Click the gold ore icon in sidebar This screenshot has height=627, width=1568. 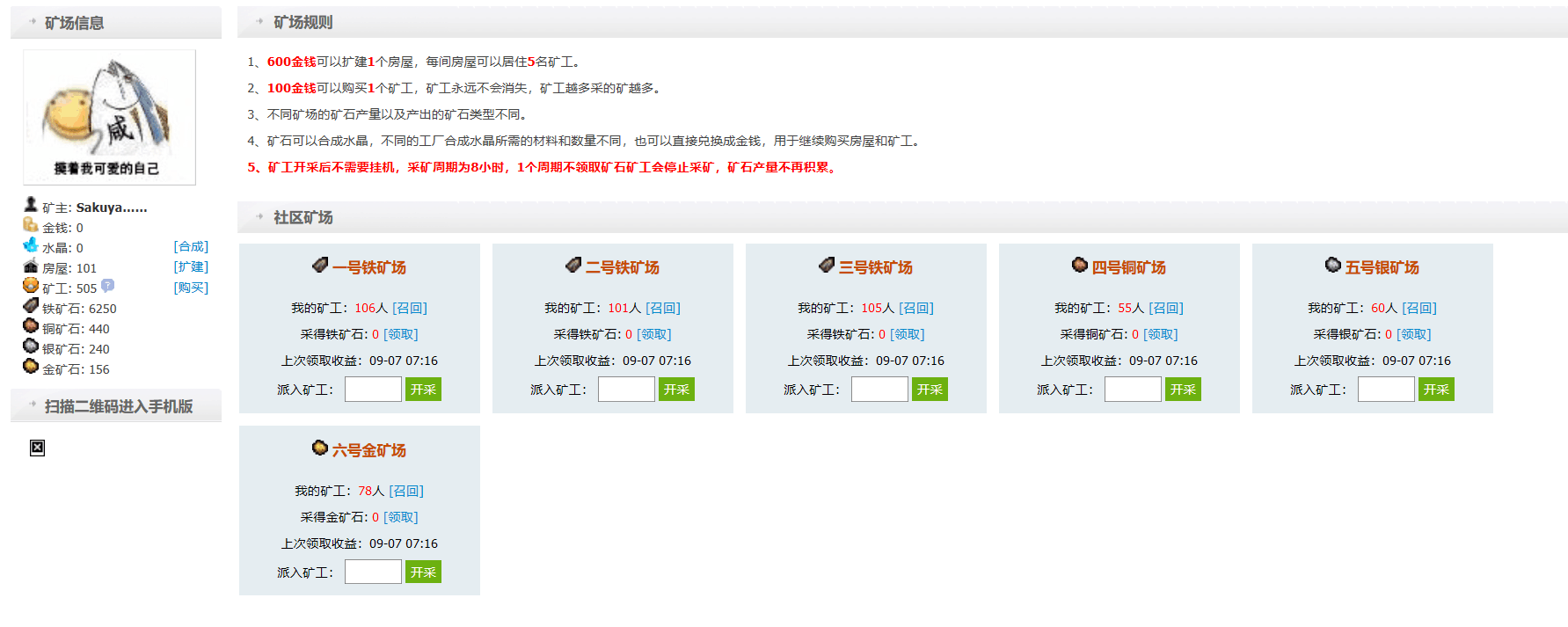[31, 366]
